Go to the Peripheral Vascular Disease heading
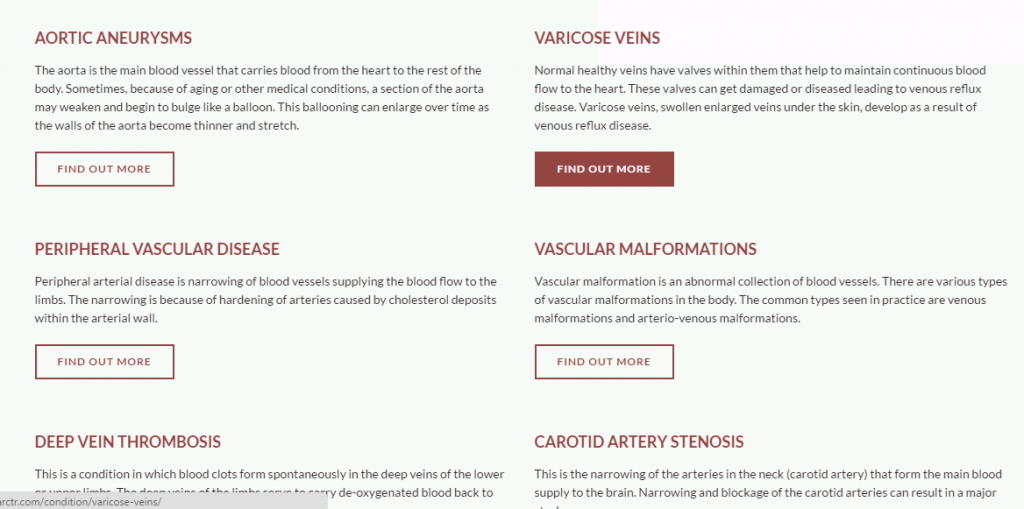This screenshot has height=509, width=1024. pos(157,249)
